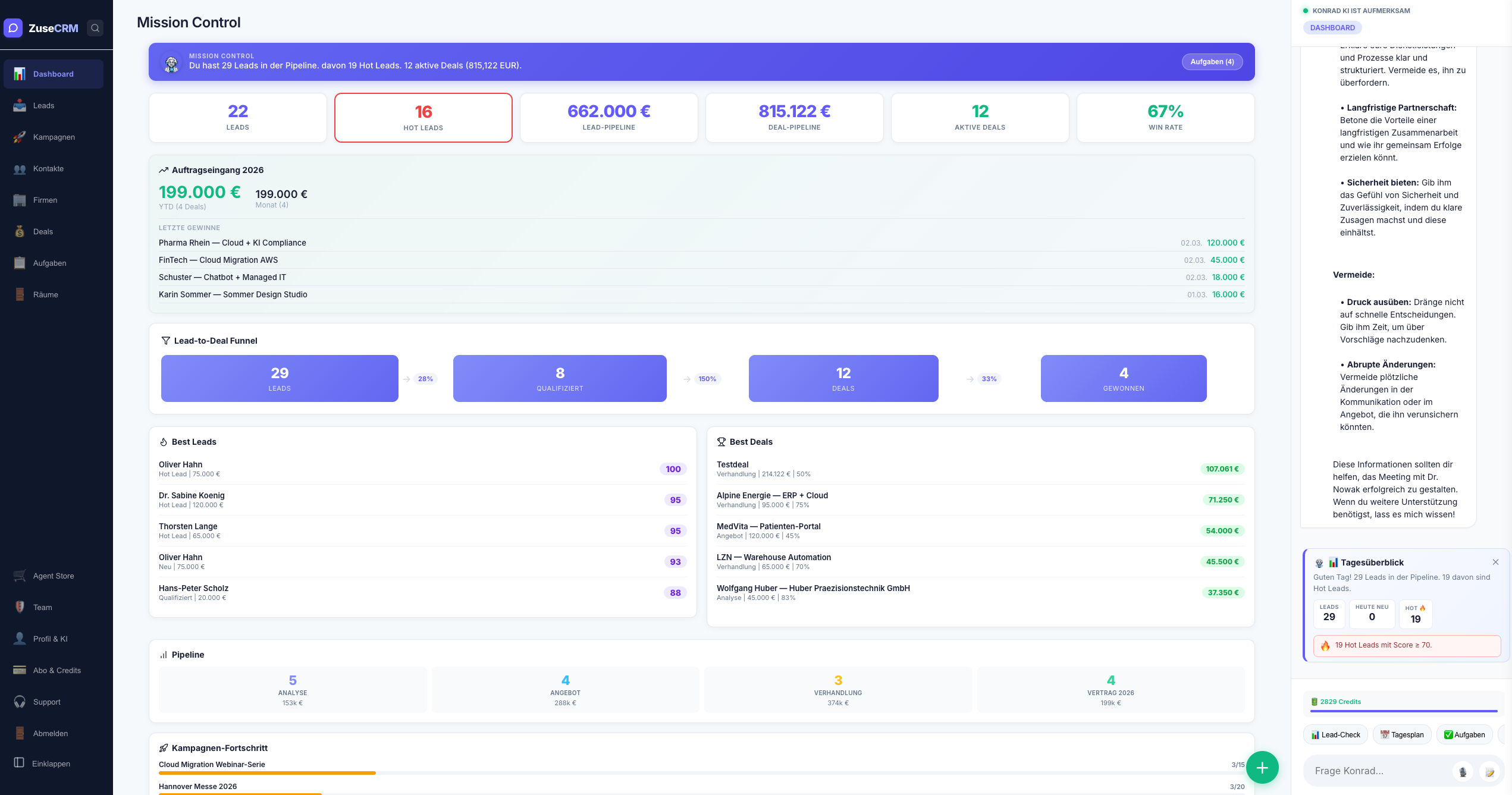
Task: Click the 67% Win Rate card
Action: (1166, 118)
